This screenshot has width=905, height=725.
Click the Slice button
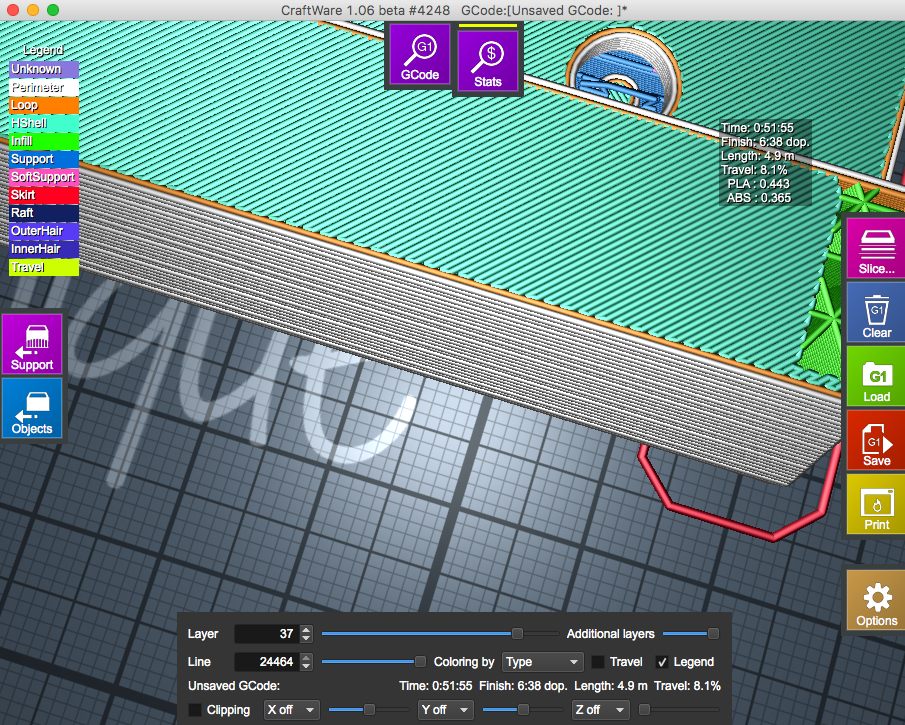pos(876,249)
